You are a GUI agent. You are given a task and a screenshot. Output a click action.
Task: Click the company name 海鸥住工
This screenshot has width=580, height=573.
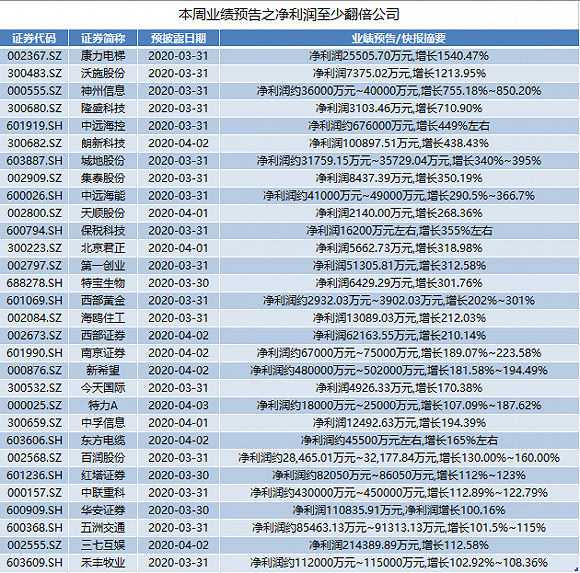coord(103,318)
